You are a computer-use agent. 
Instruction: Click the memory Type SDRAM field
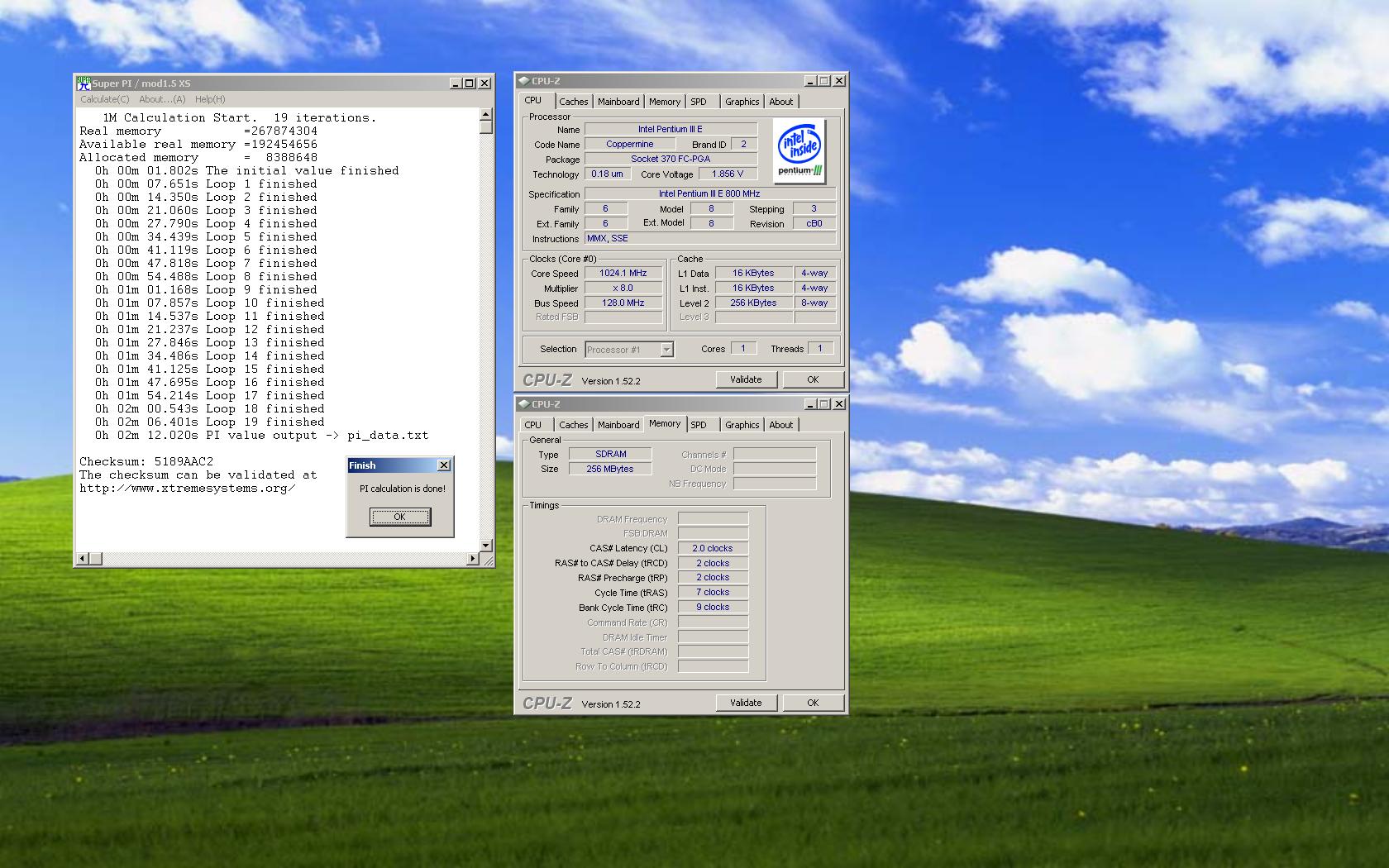click(x=611, y=454)
